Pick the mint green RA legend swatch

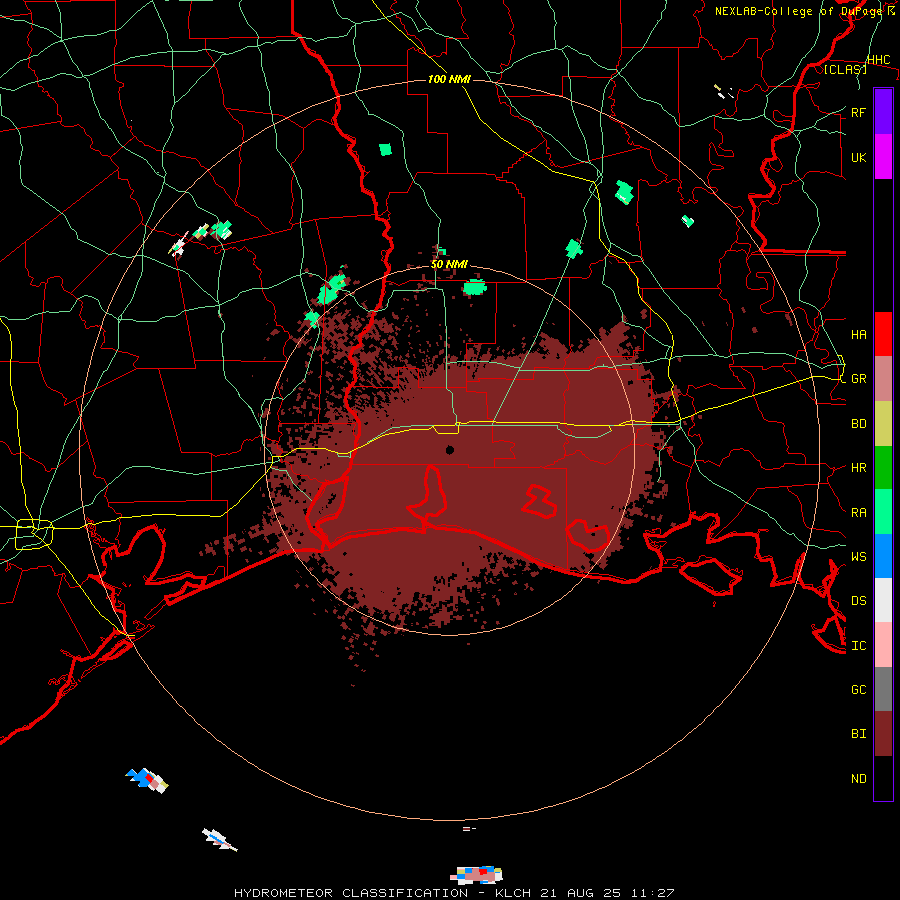883,512
